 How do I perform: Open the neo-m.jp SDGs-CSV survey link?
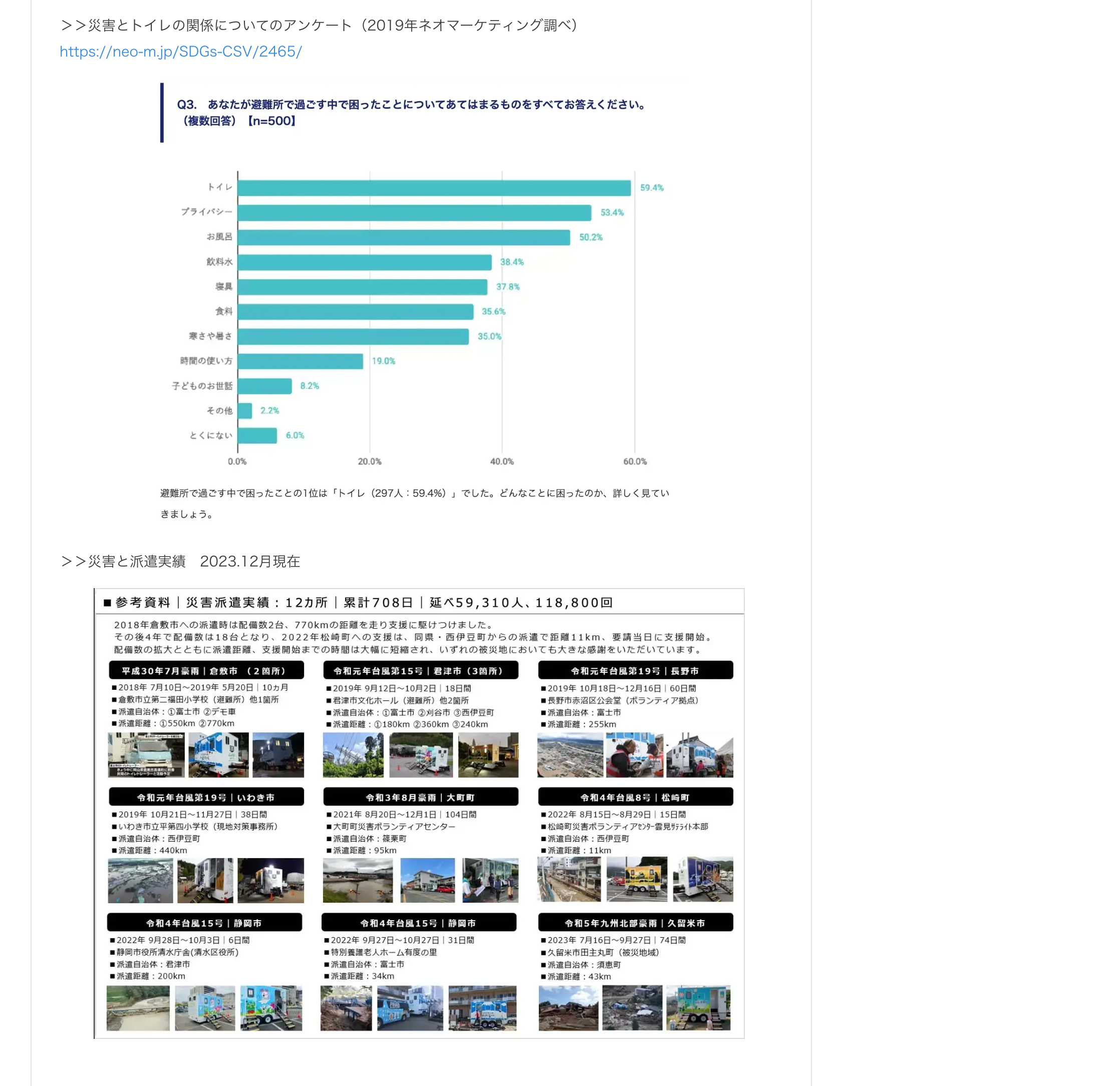tap(180, 52)
